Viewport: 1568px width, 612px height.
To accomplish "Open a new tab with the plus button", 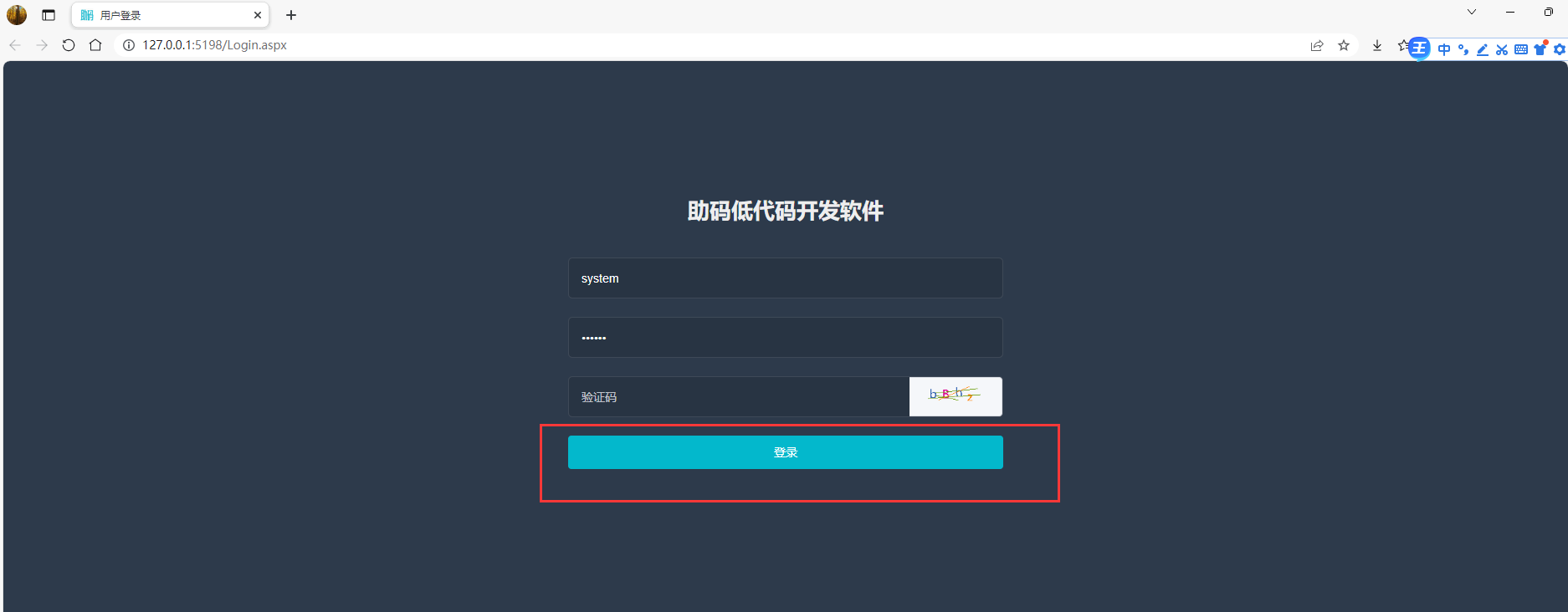I will pyautogui.click(x=291, y=15).
